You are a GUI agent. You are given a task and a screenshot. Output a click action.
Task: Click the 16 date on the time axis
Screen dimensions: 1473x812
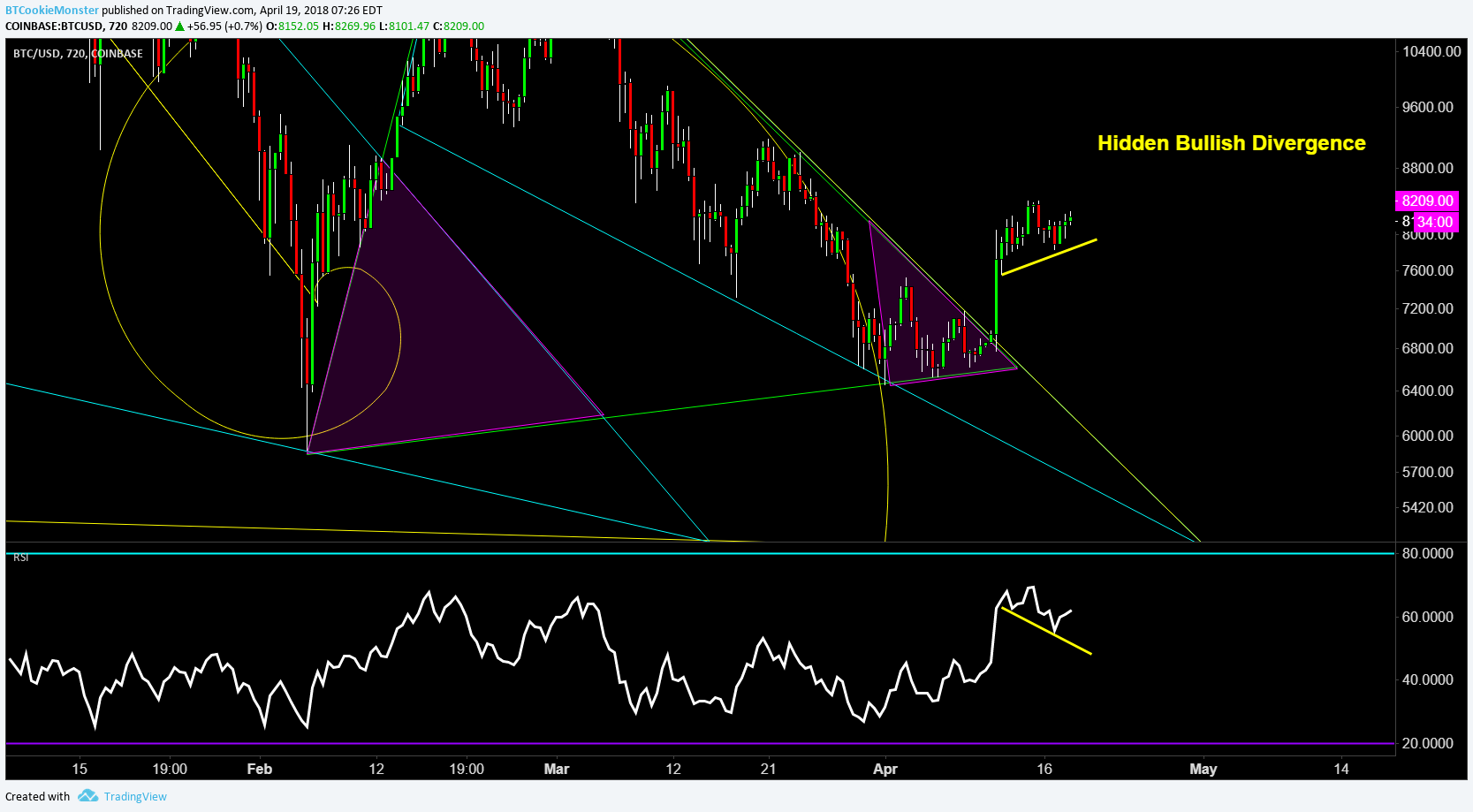tap(1044, 769)
